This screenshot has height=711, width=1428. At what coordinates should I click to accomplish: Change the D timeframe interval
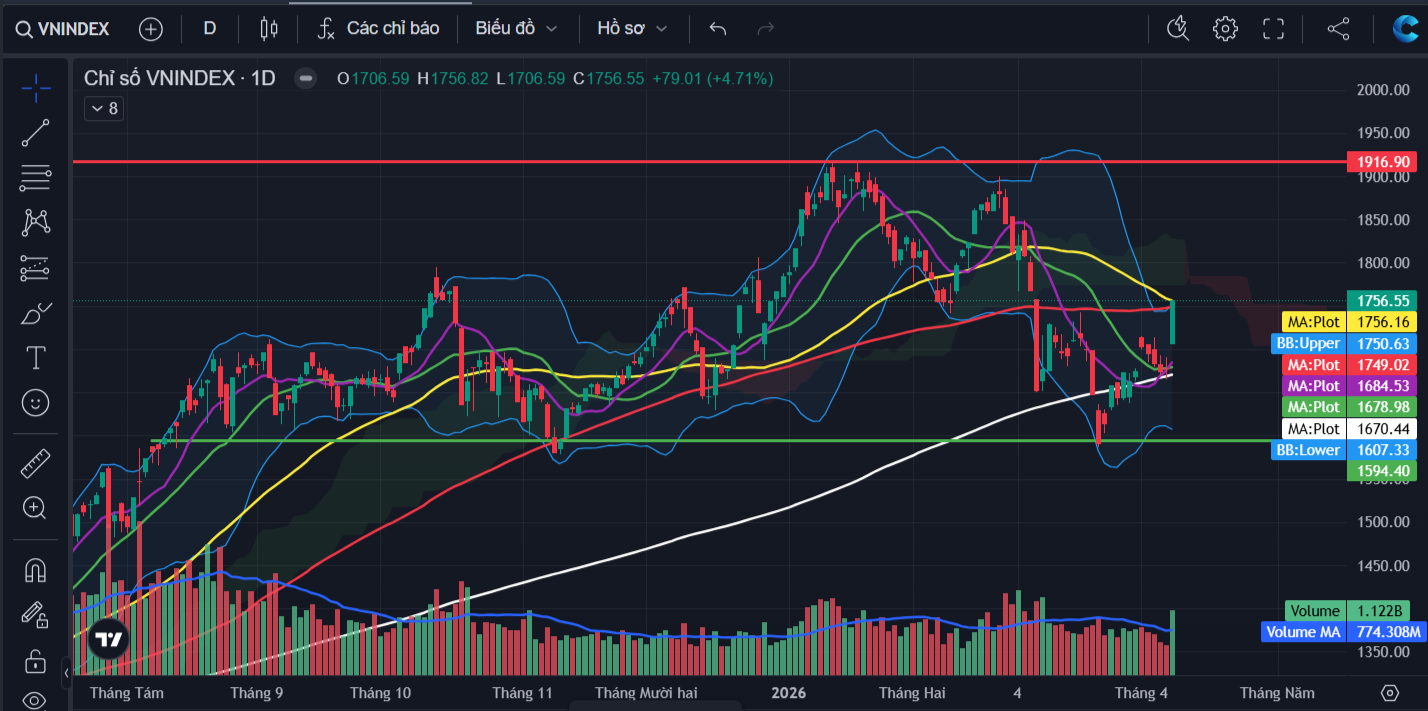pyautogui.click(x=210, y=29)
